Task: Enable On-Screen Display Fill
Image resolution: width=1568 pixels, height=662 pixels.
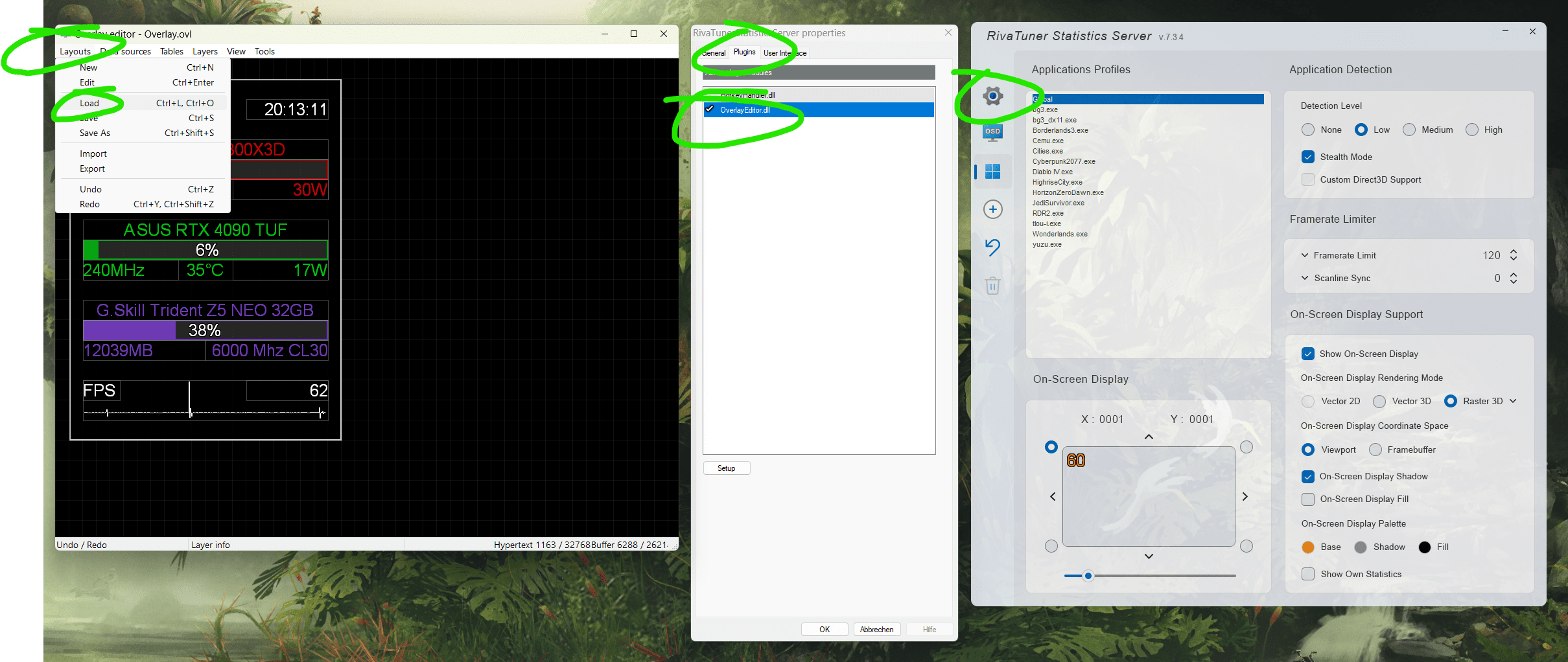Action: pyautogui.click(x=1308, y=499)
